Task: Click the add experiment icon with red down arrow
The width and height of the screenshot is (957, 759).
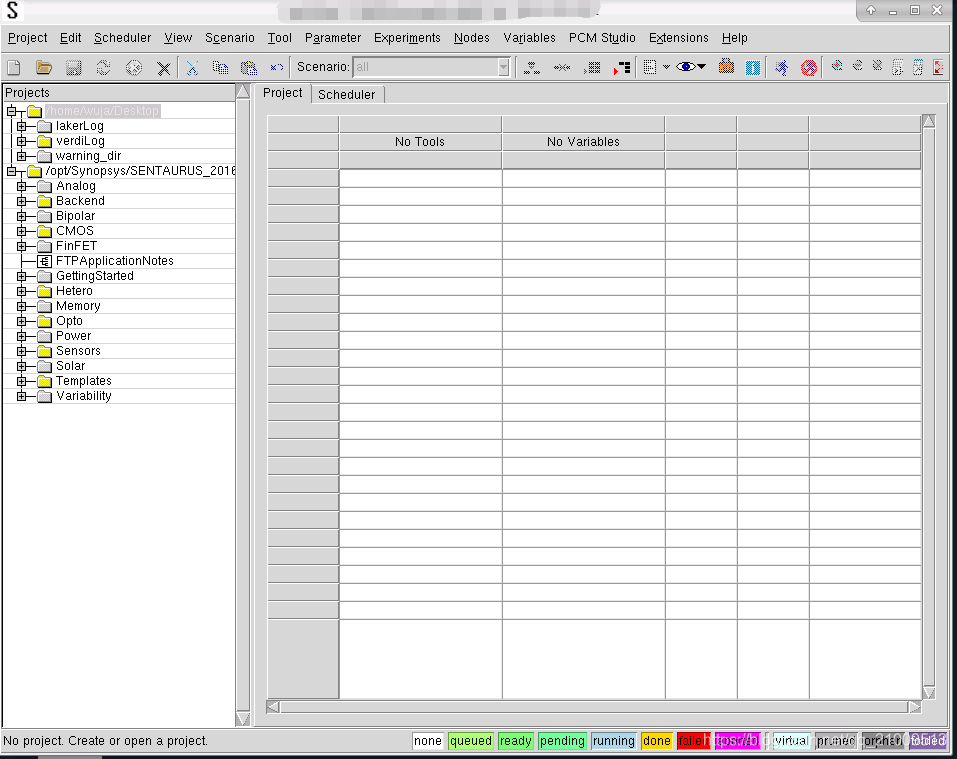Action: (532, 67)
